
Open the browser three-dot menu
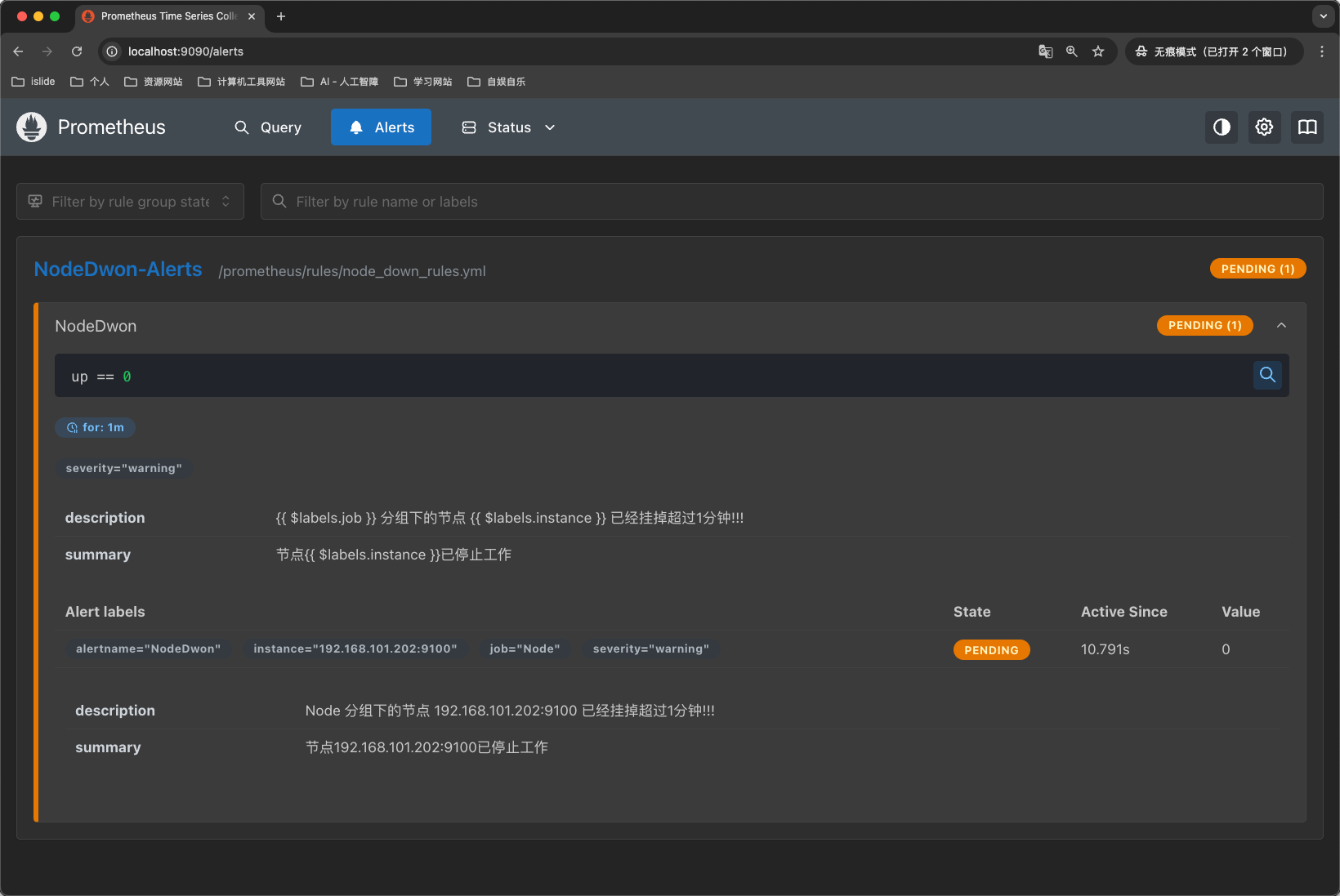click(1322, 51)
